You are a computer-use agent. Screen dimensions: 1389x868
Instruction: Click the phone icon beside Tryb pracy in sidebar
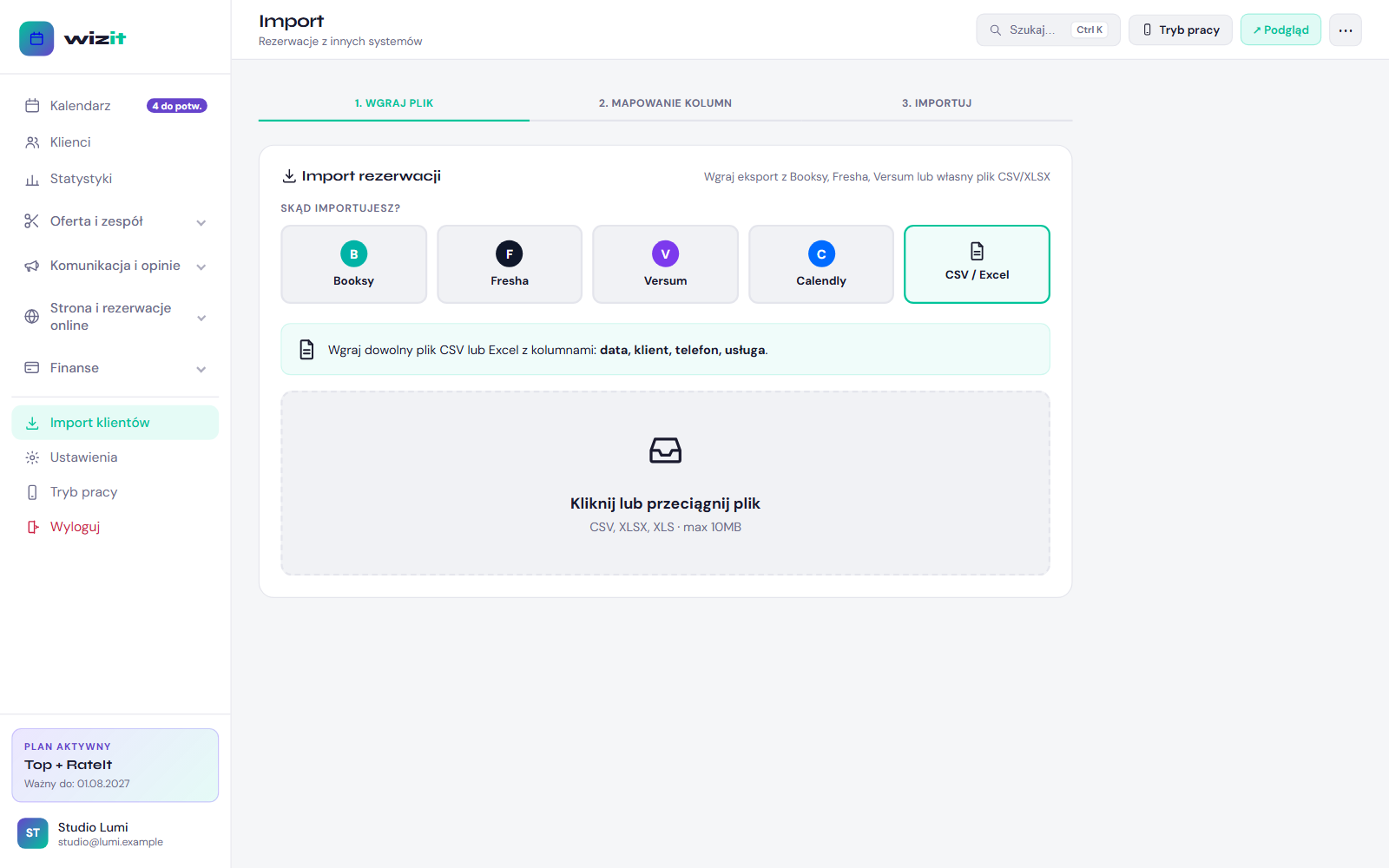[32, 492]
